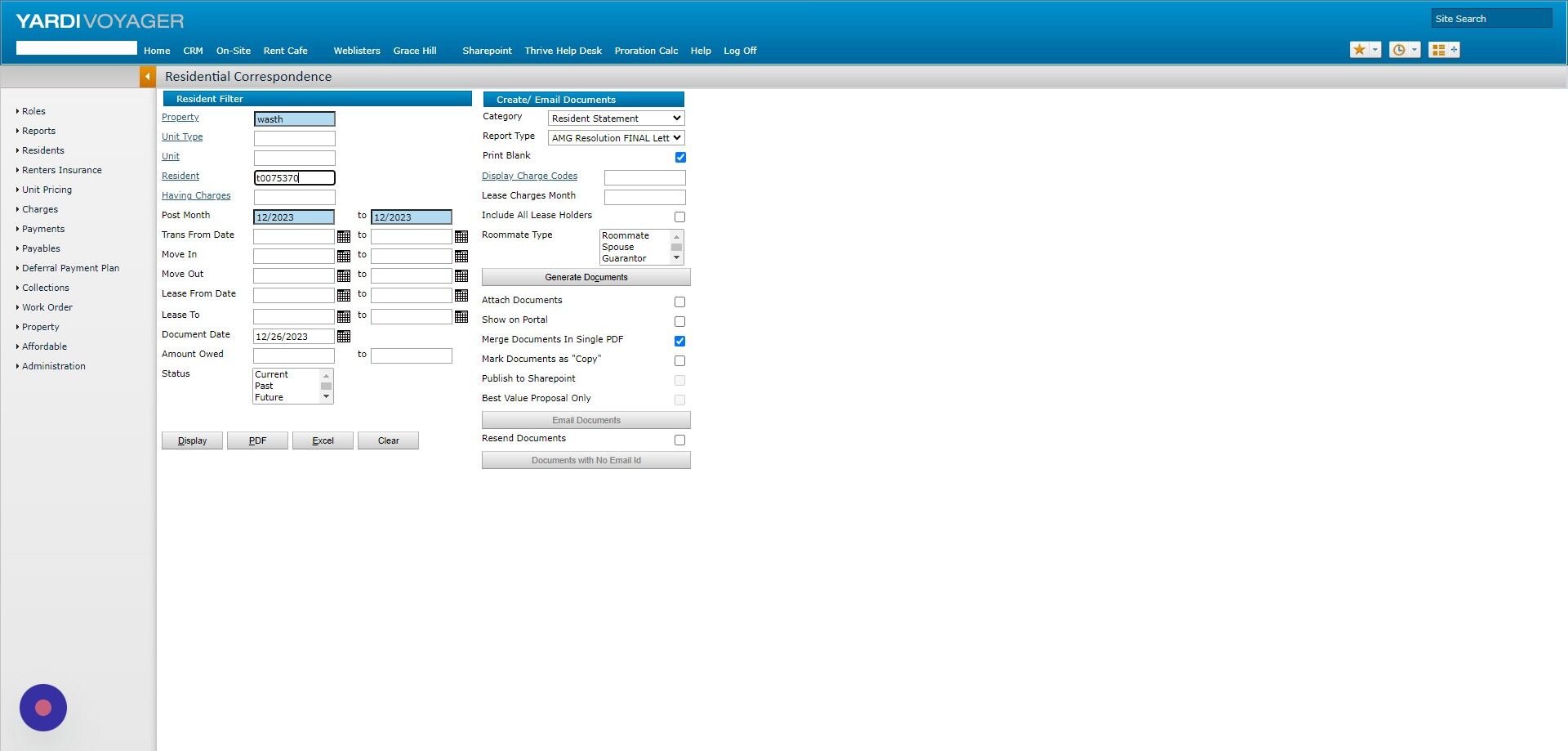
Task: Expand the Residents sidebar menu
Action: point(42,150)
